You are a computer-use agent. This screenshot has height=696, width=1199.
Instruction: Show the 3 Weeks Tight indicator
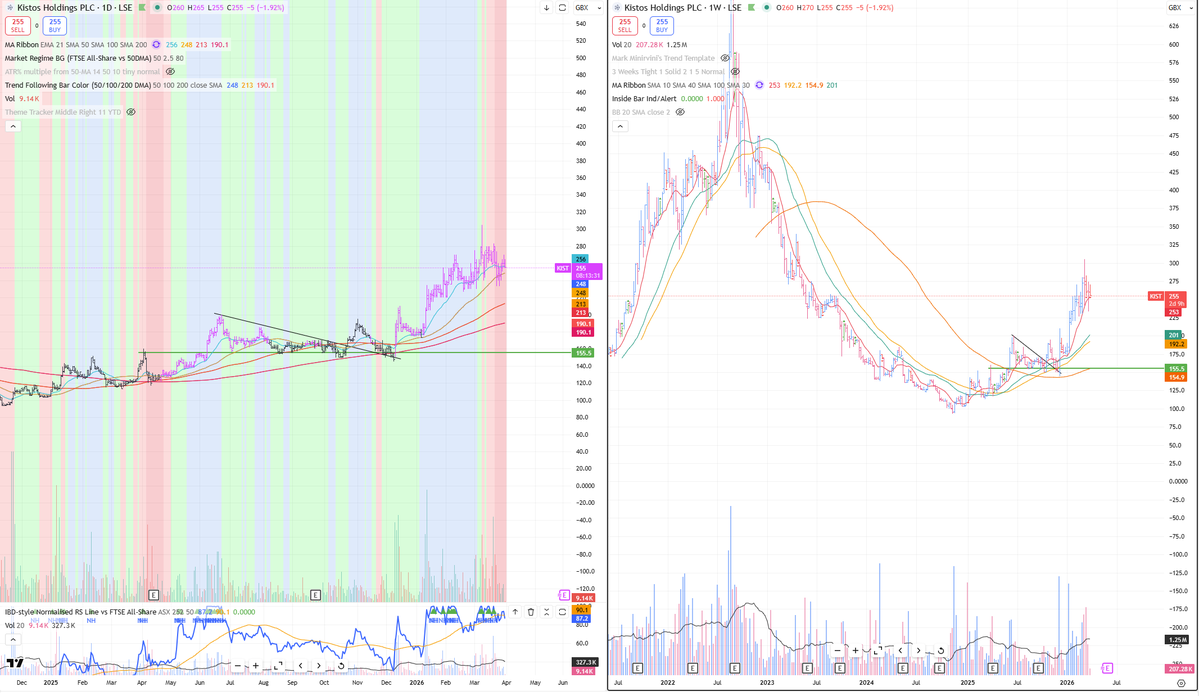coord(735,72)
